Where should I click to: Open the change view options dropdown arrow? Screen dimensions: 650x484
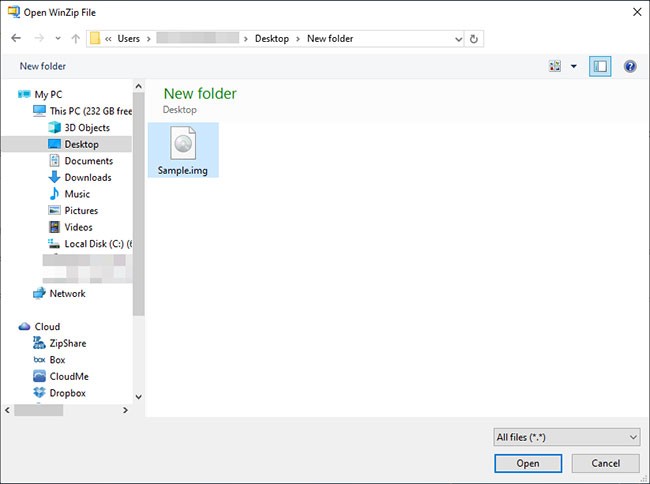[574, 67]
